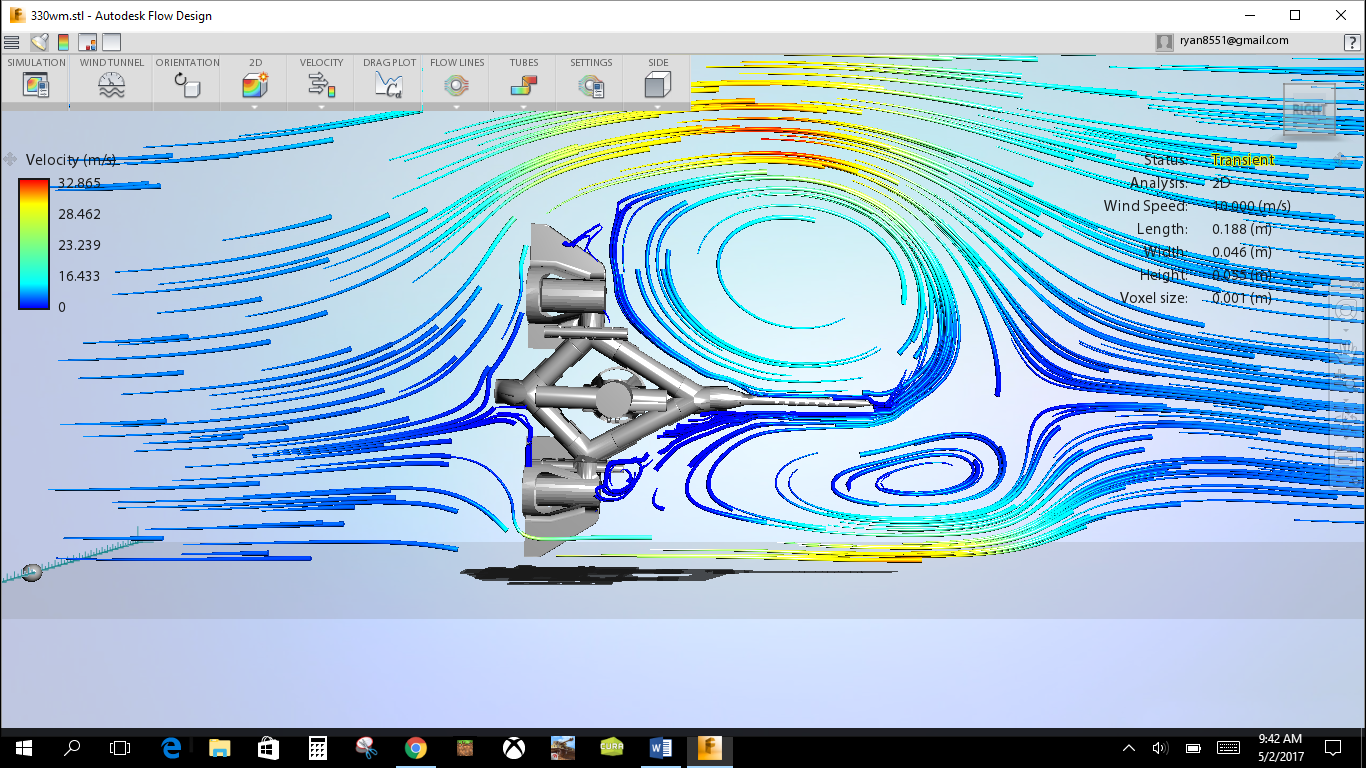This screenshot has width=1366, height=768.
Task: Expand the Tubes dropdown arrow
Action: [x=523, y=106]
